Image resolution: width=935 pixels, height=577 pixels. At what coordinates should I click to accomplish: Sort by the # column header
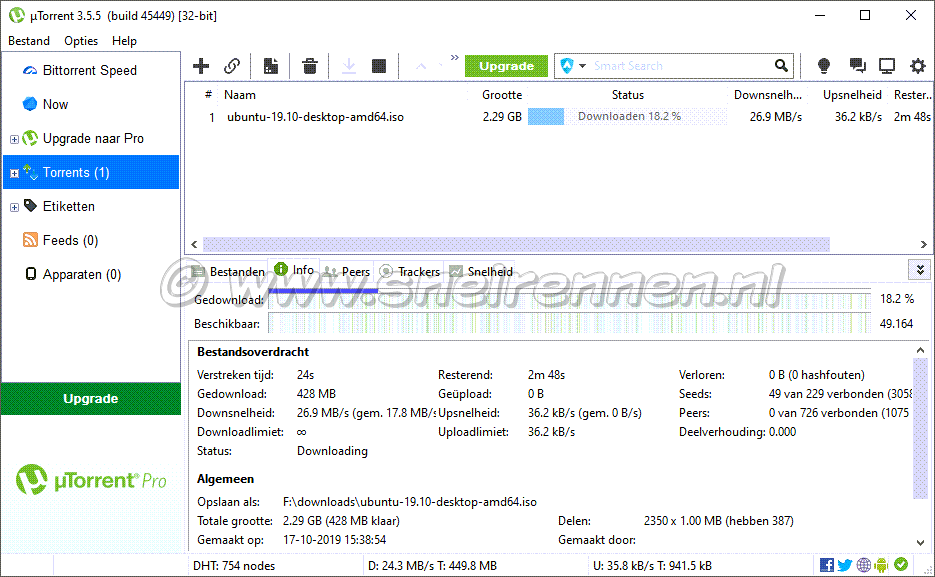pyautogui.click(x=208, y=95)
